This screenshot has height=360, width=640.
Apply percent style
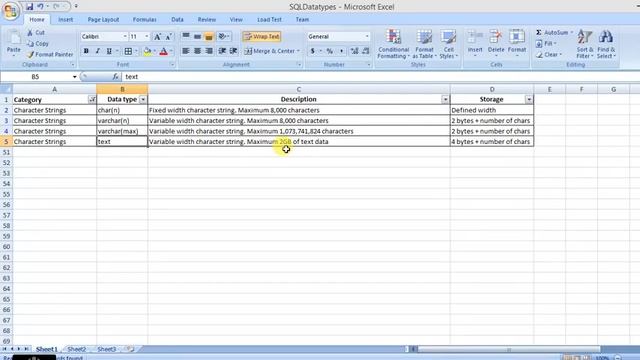pyautogui.click(x=329, y=51)
